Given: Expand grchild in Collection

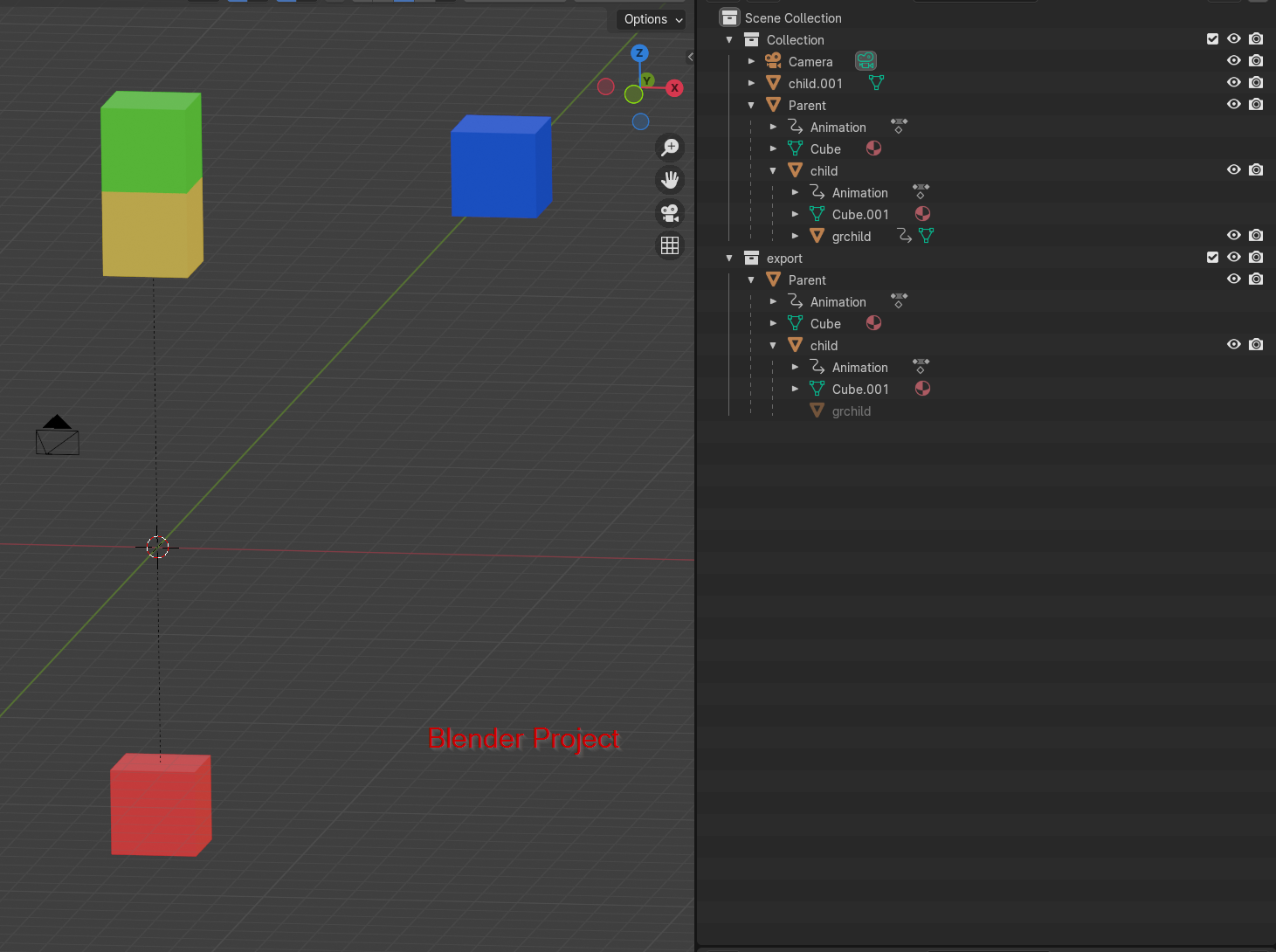Looking at the screenshot, I should 795,236.
